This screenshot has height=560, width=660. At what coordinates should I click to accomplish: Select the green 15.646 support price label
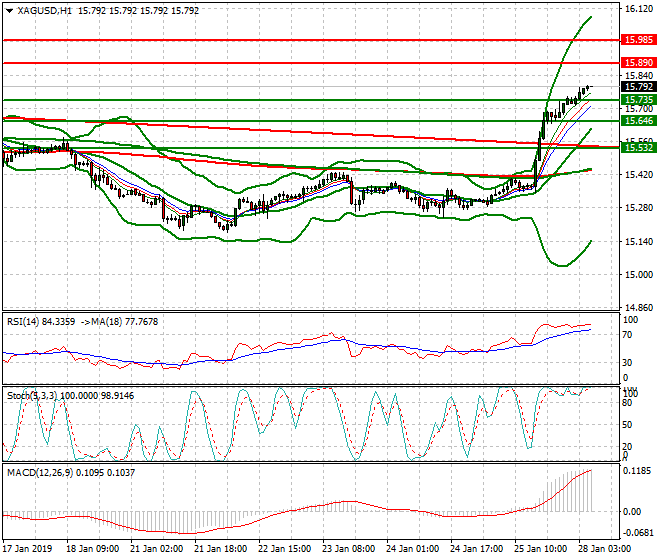coord(638,121)
